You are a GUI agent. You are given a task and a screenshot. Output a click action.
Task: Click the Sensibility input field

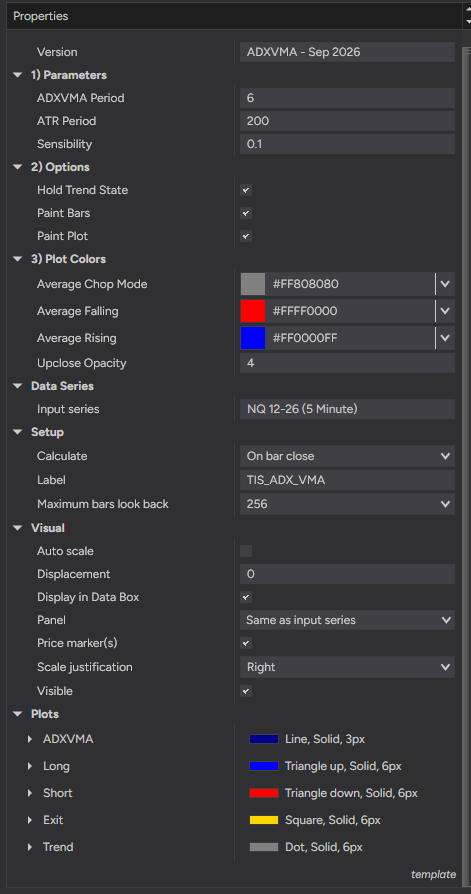coord(347,144)
